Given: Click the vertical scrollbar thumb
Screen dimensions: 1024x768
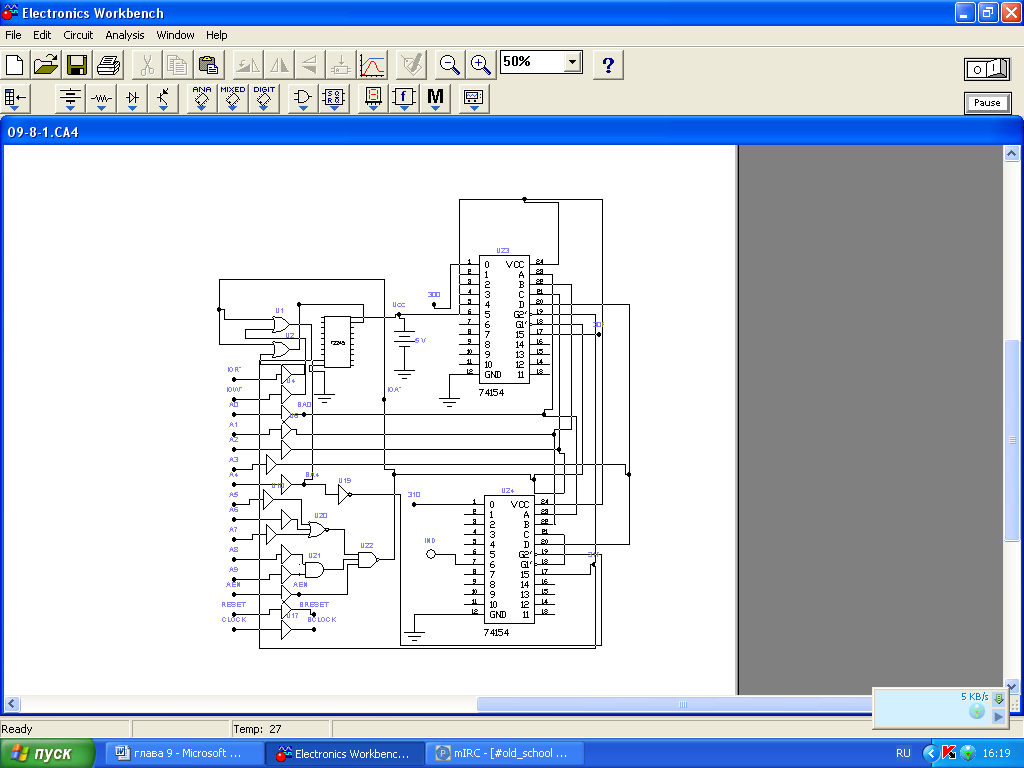Looking at the screenshot, I should tap(1012, 440).
